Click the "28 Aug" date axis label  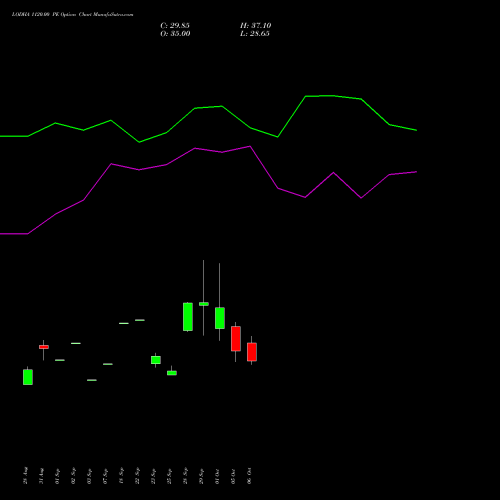pyautogui.click(x=26, y=476)
